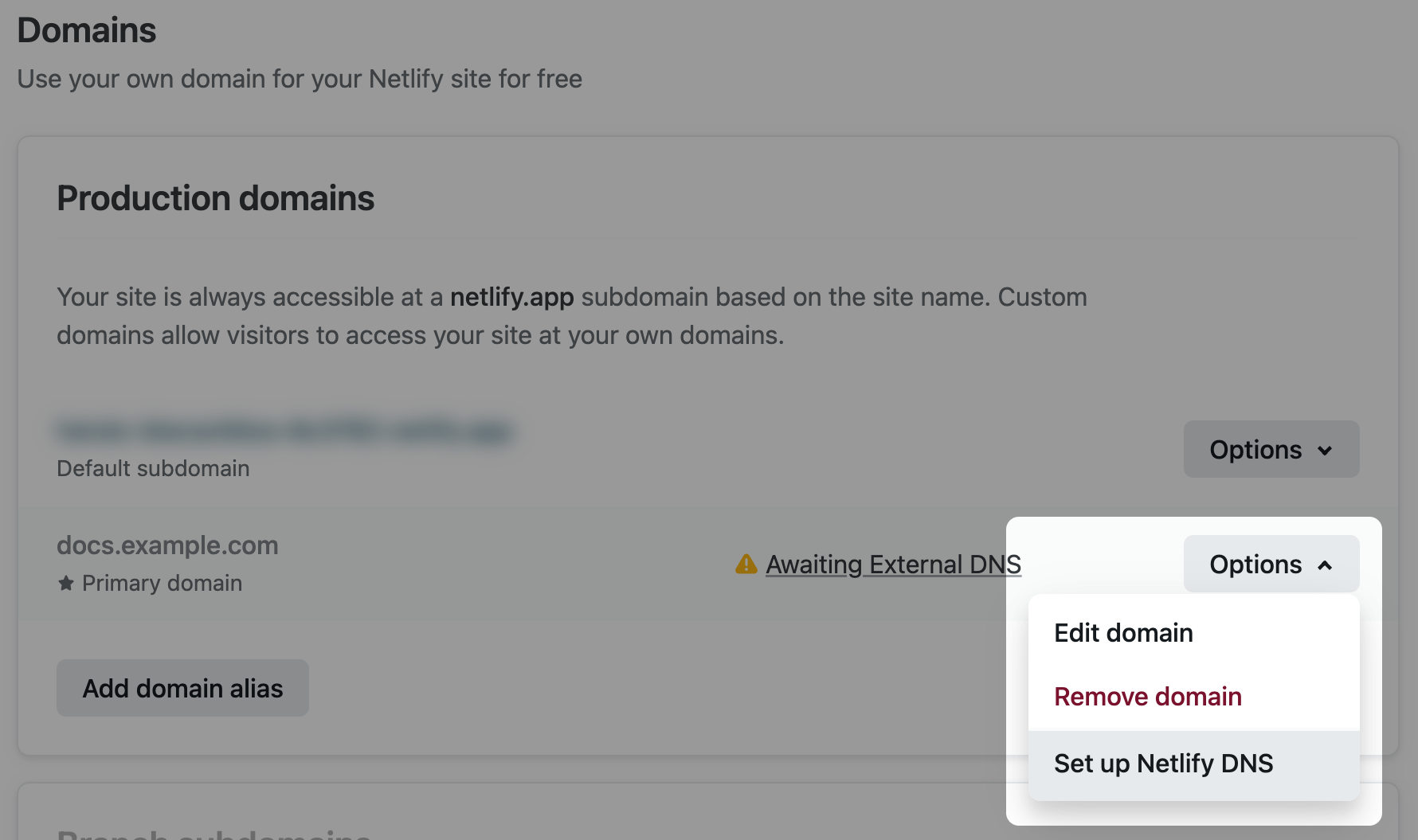Click the Primary domain label text
Screen dimensions: 1418x840
[x=162, y=584]
